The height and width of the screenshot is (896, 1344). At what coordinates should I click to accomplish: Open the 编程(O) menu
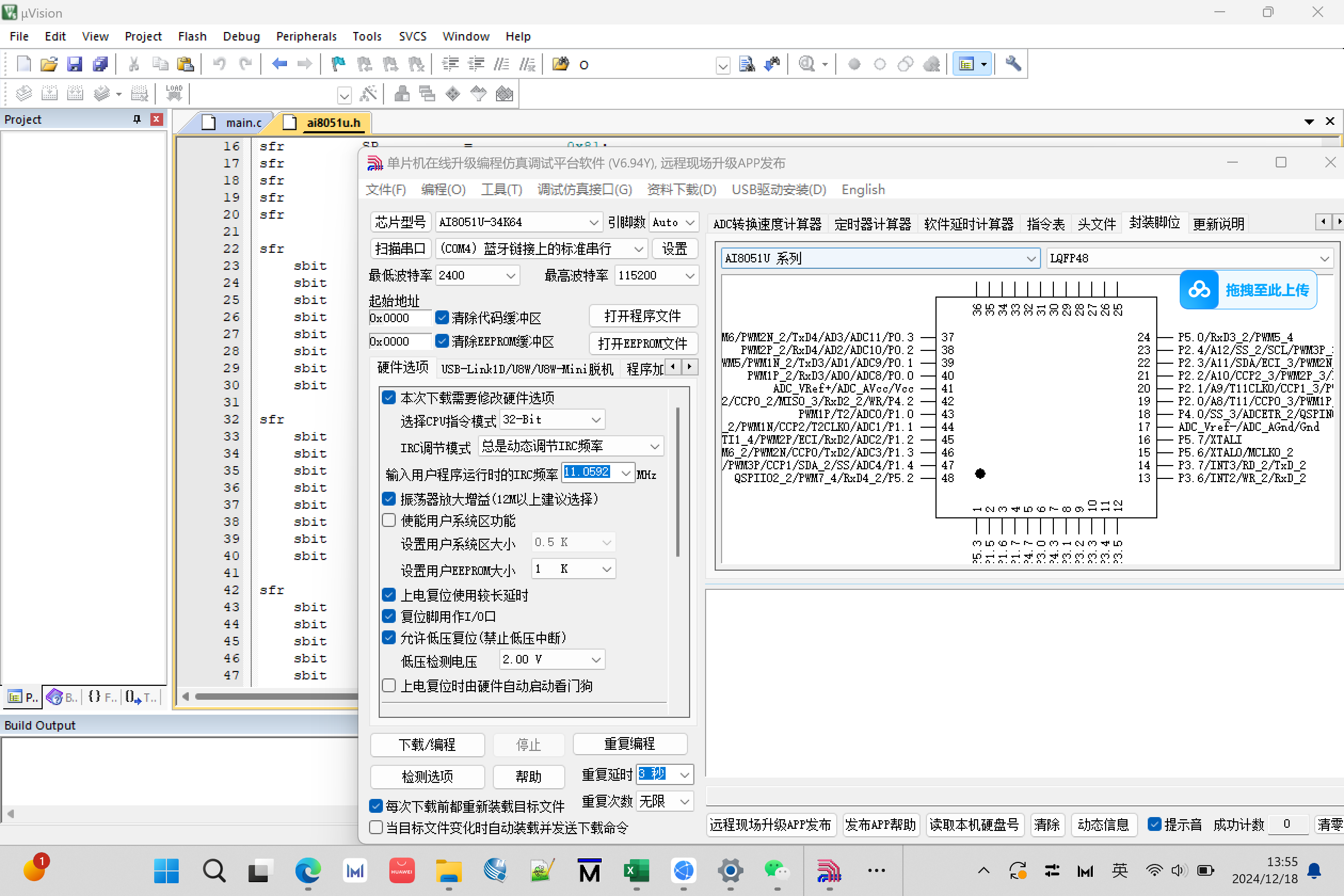(x=443, y=190)
